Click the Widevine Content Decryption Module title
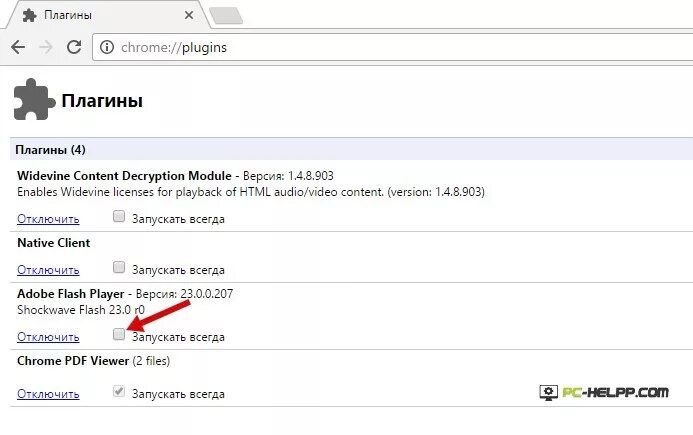Image resolution: width=693 pixels, height=435 pixels. 124,176
